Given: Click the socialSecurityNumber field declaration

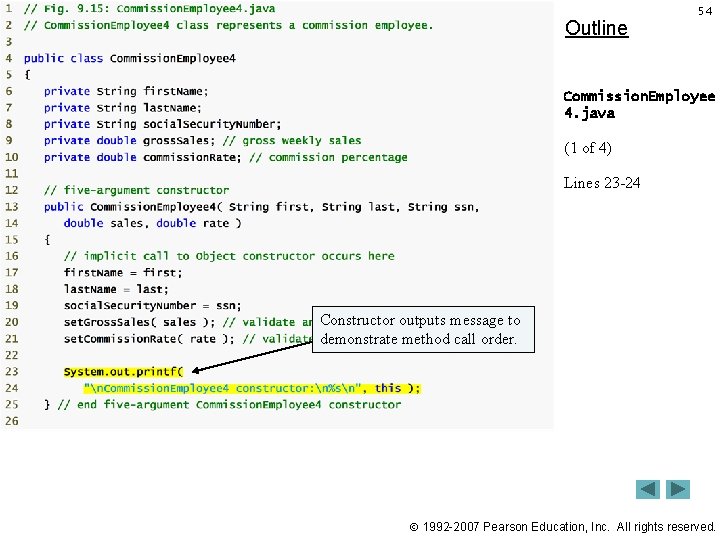Looking at the screenshot, I should (163, 124).
